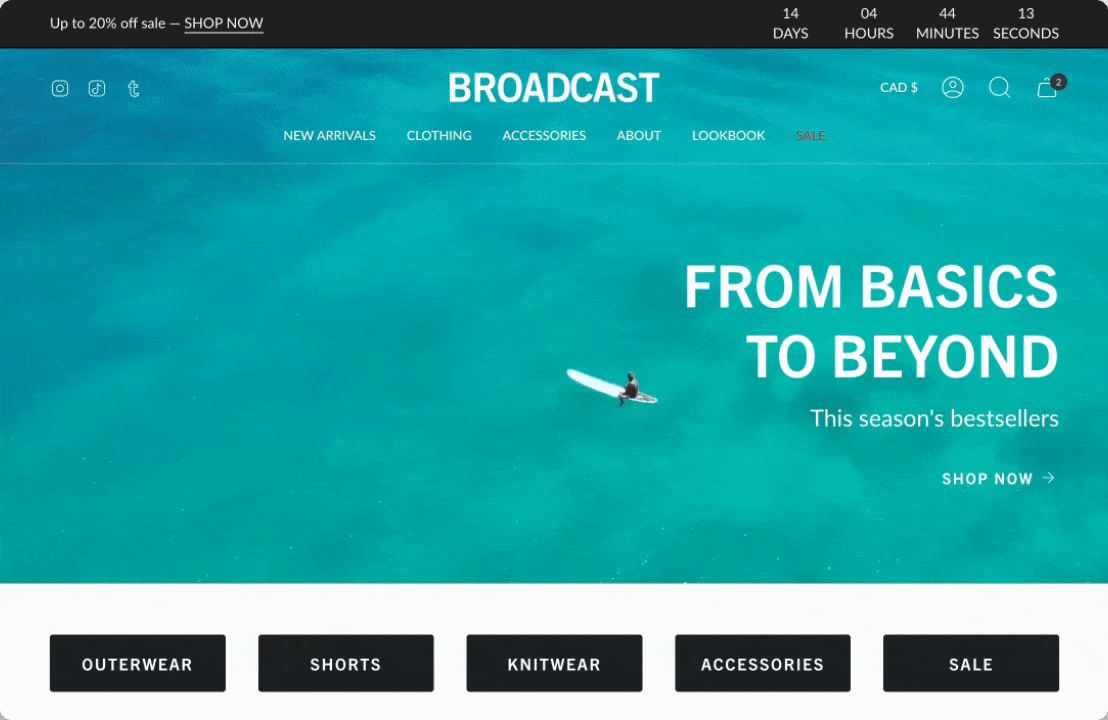
Task: Open the TikTok social icon
Action: pos(97,88)
